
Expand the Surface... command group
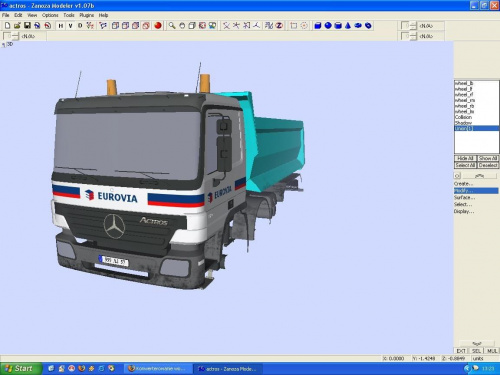click(x=464, y=198)
